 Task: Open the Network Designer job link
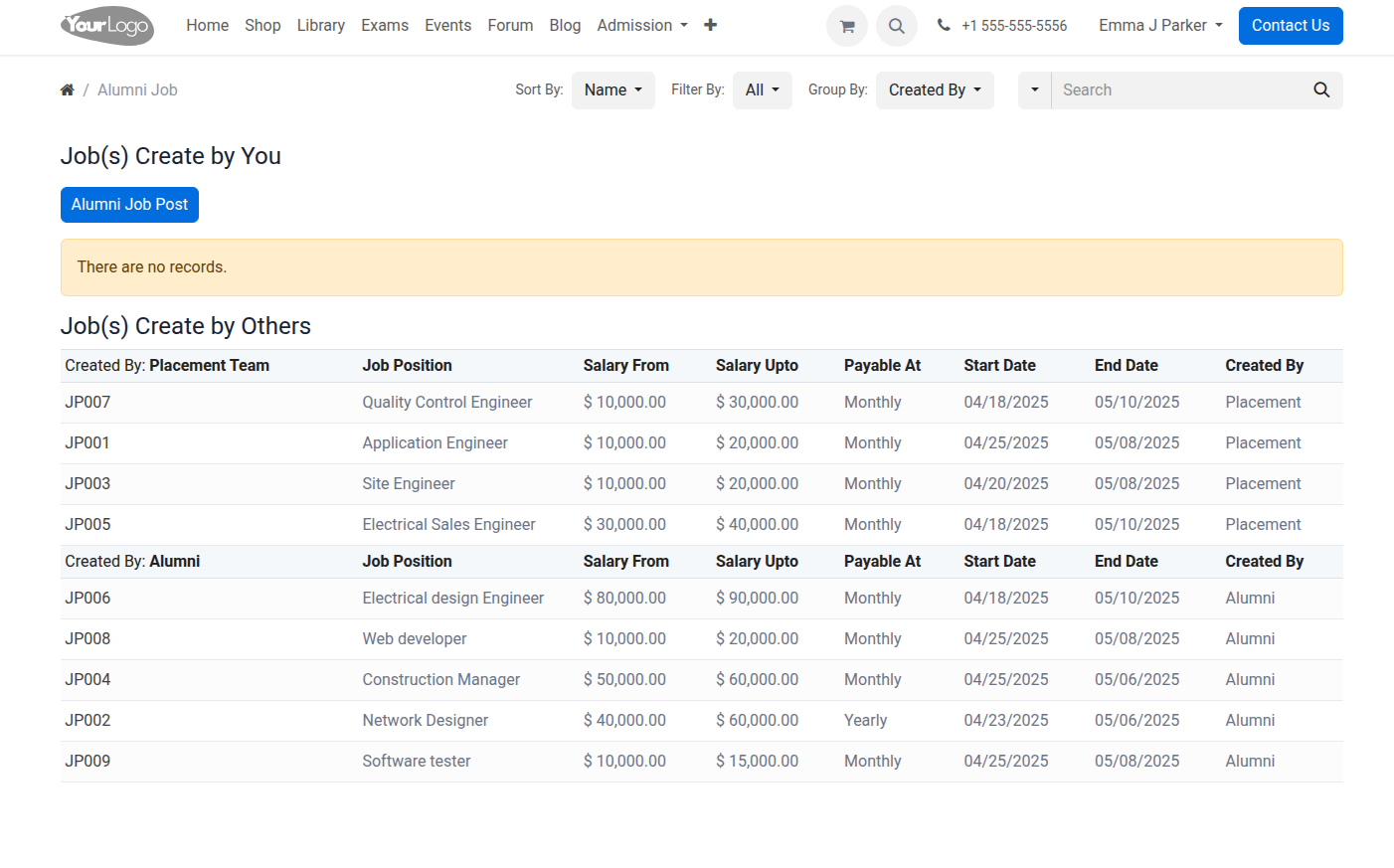pos(426,721)
